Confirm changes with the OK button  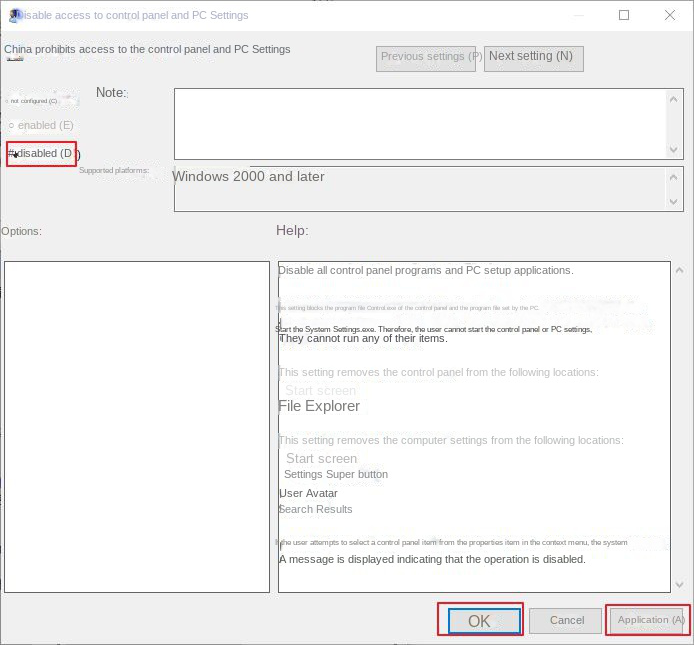click(480, 620)
